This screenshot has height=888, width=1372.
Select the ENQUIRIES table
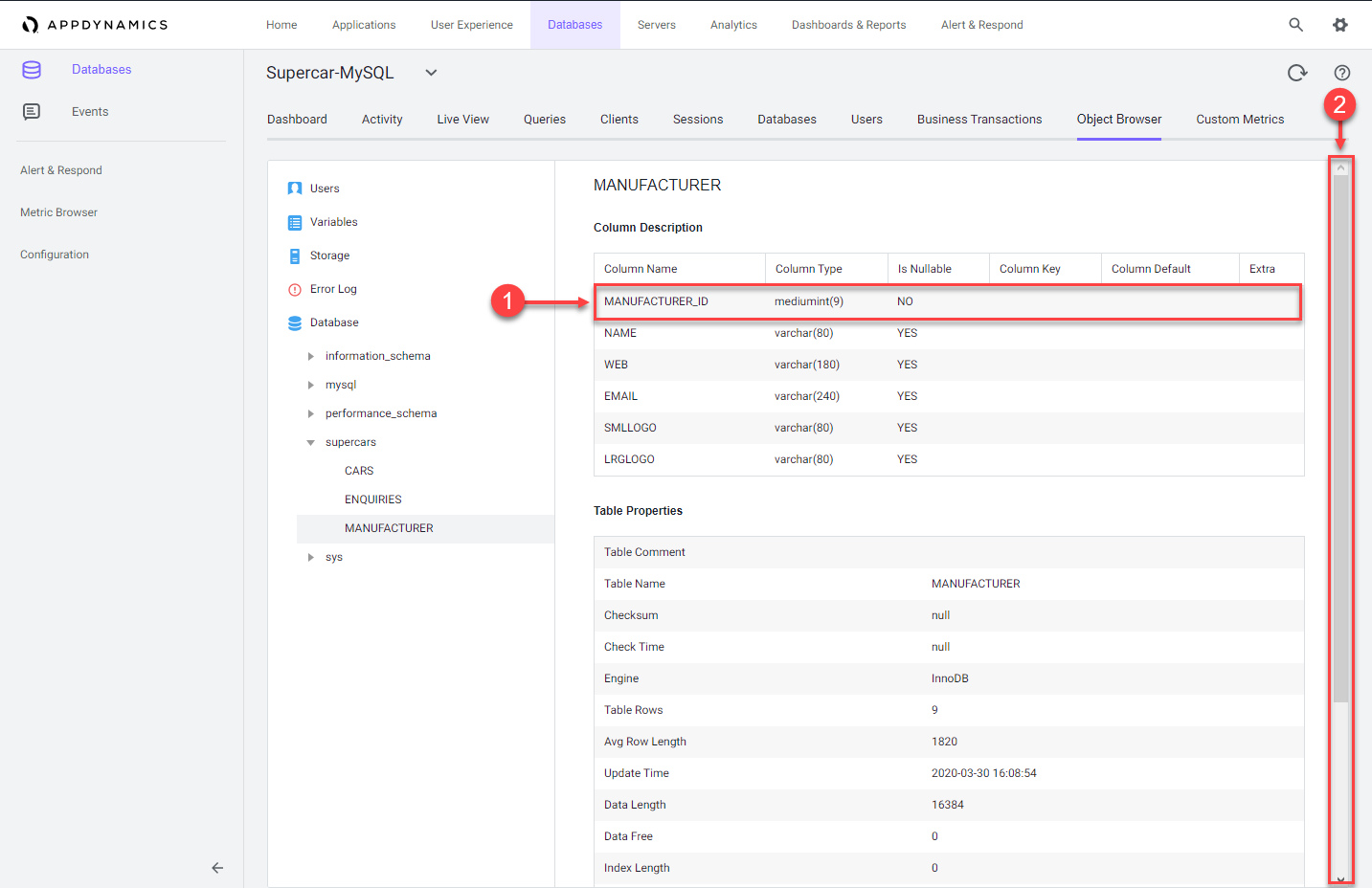click(x=373, y=499)
